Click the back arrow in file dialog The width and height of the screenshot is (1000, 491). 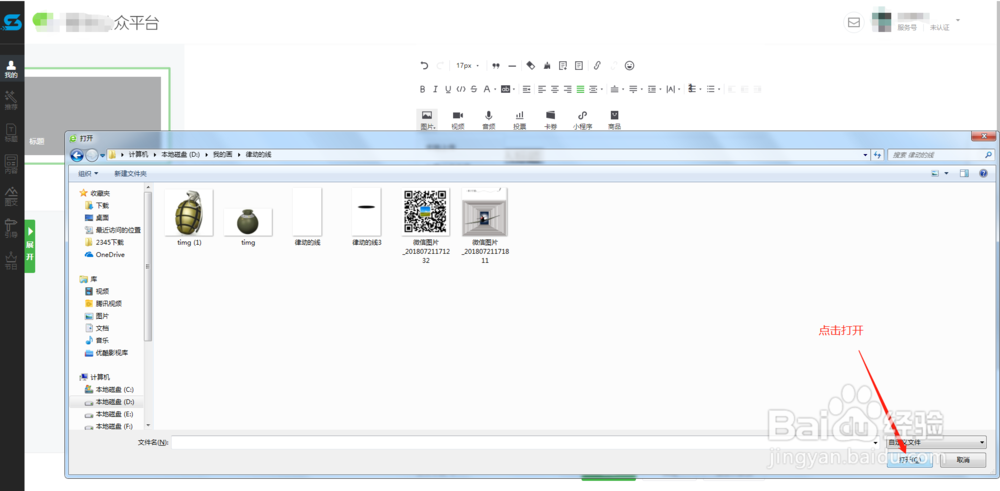tap(77, 155)
